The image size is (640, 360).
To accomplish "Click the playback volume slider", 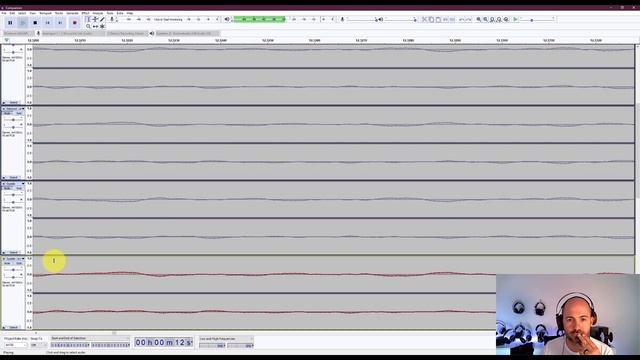I will click(x=400, y=19).
